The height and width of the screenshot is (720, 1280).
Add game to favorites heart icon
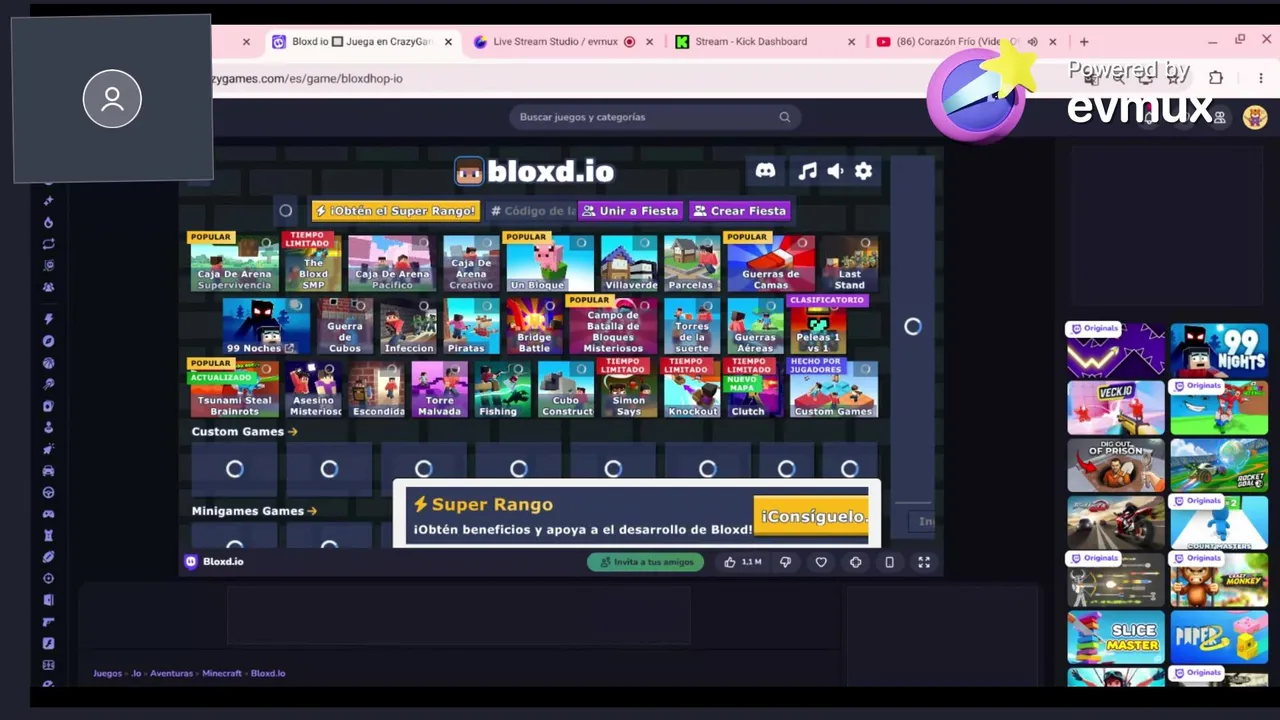821,562
